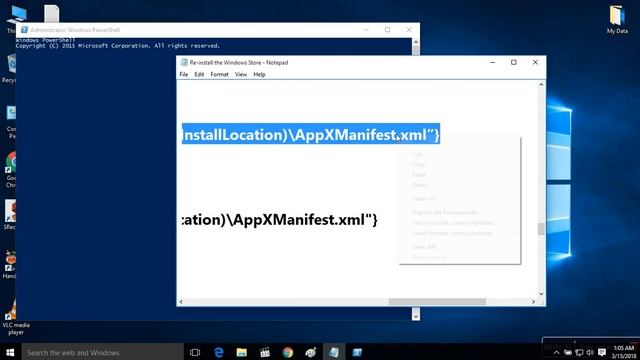Click Search the web and Windows box
Viewport: 640px width, 360px height.
point(102,352)
